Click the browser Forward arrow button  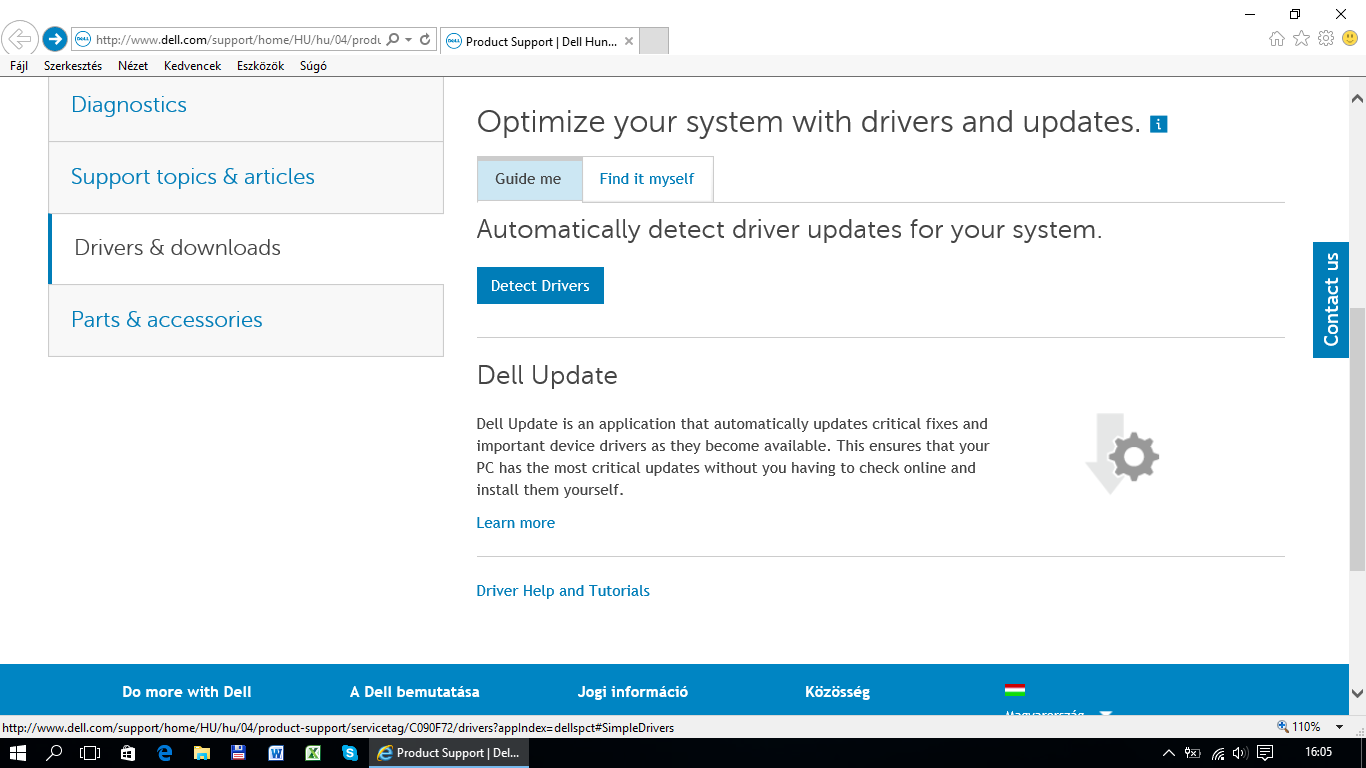pos(55,39)
